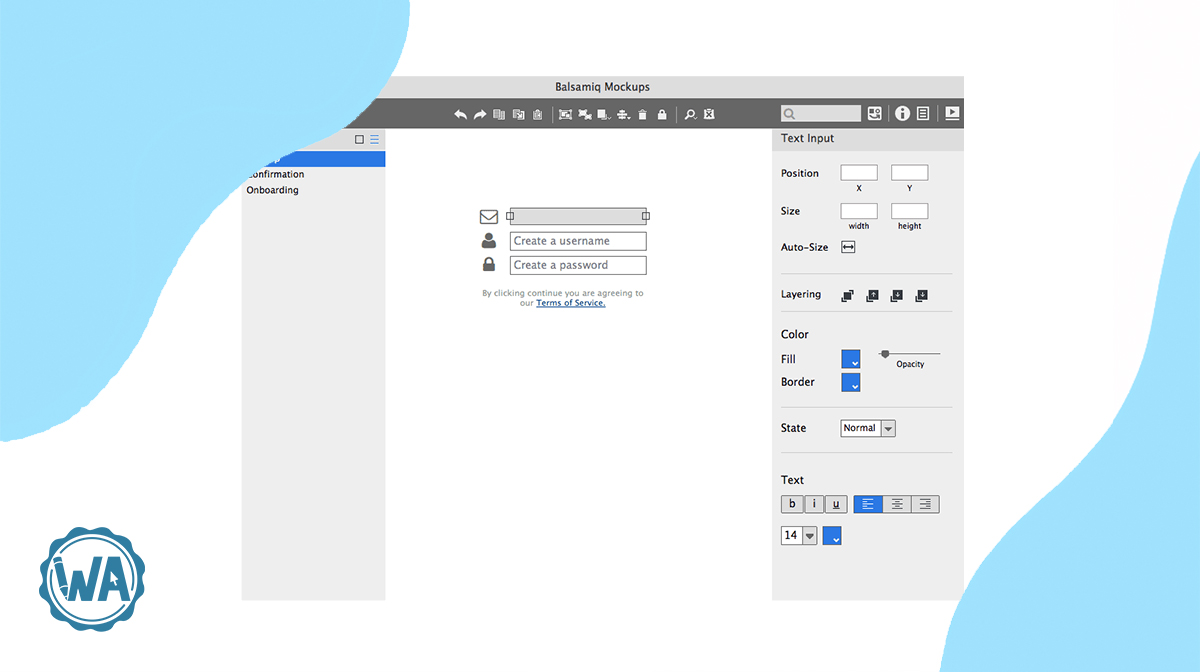The image size is (1200, 672).
Task: Select the Delete (trash) toolbar icon
Action: (x=642, y=114)
